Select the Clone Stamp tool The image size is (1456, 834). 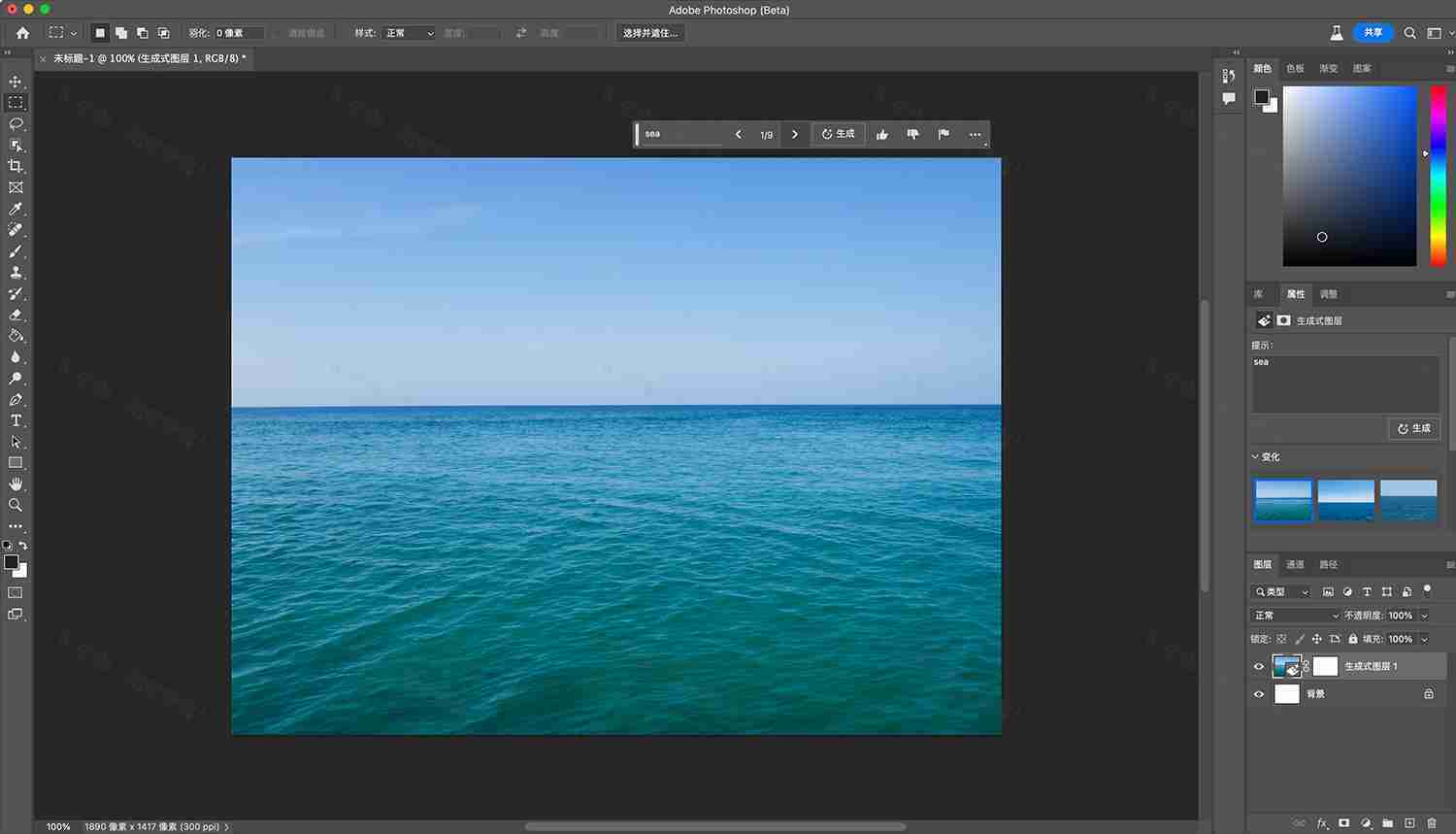click(15, 273)
